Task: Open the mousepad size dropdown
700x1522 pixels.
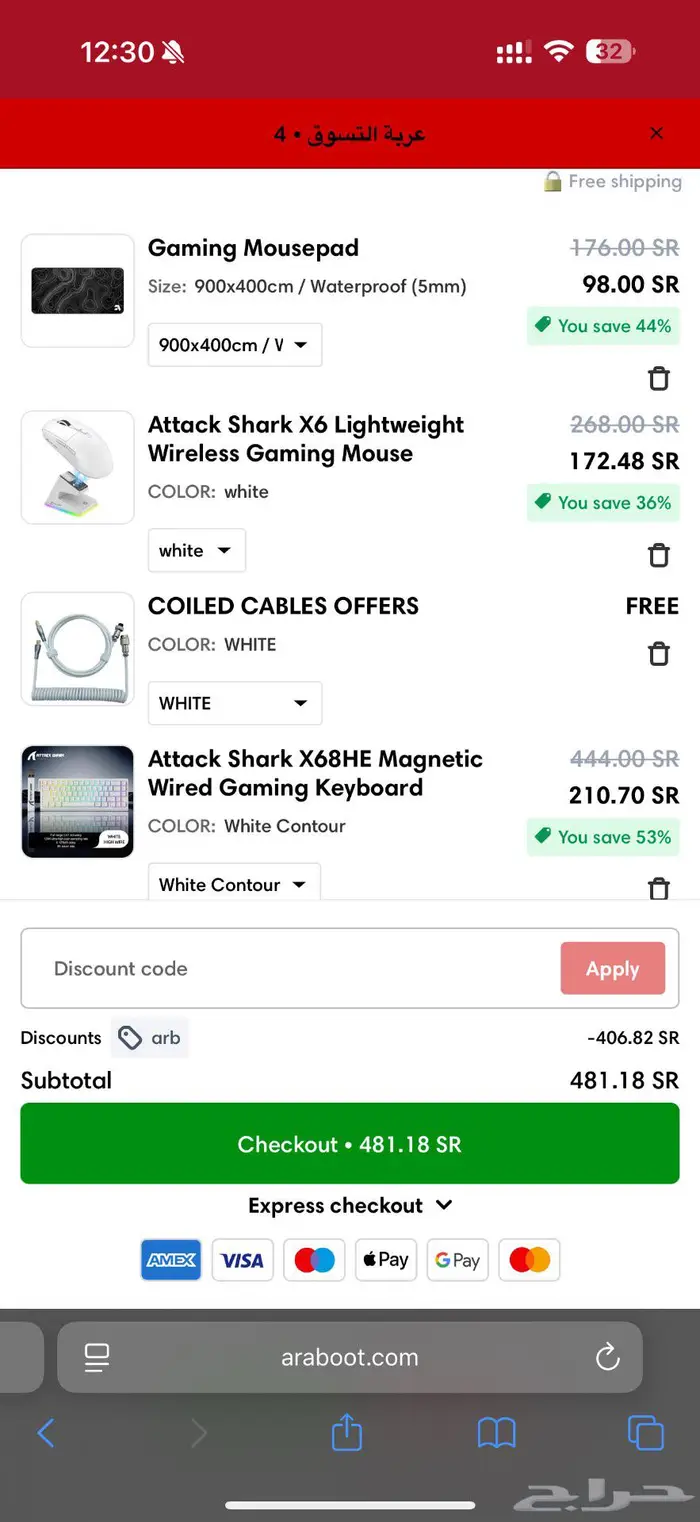Action: click(234, 345)
